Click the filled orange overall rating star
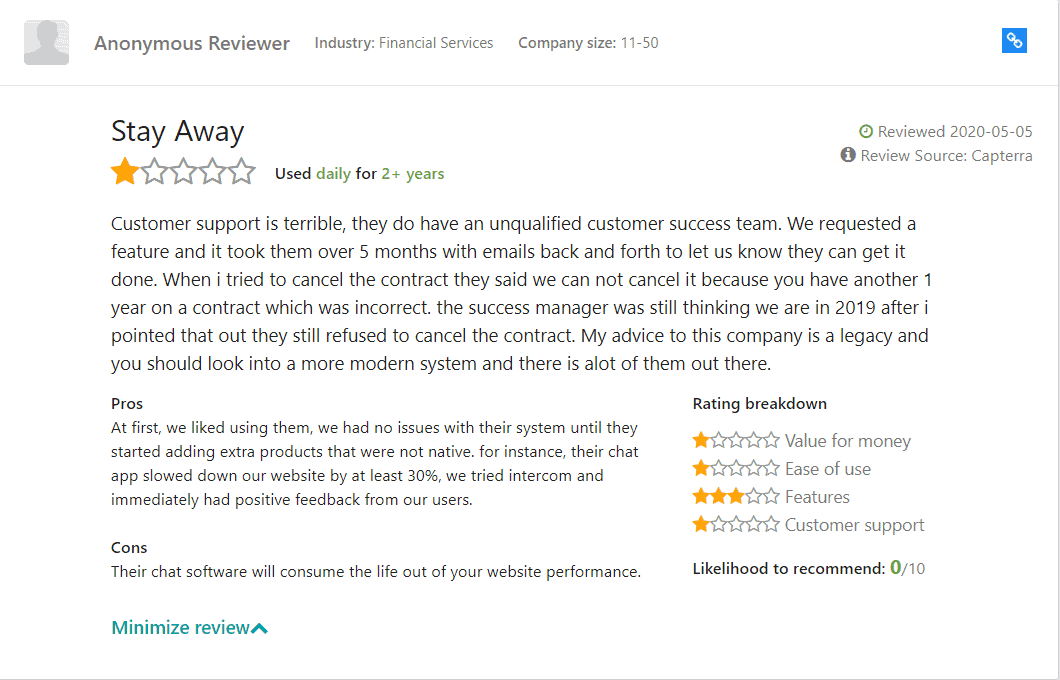Screen dimensions: 1060x680 tap(125, 172)
